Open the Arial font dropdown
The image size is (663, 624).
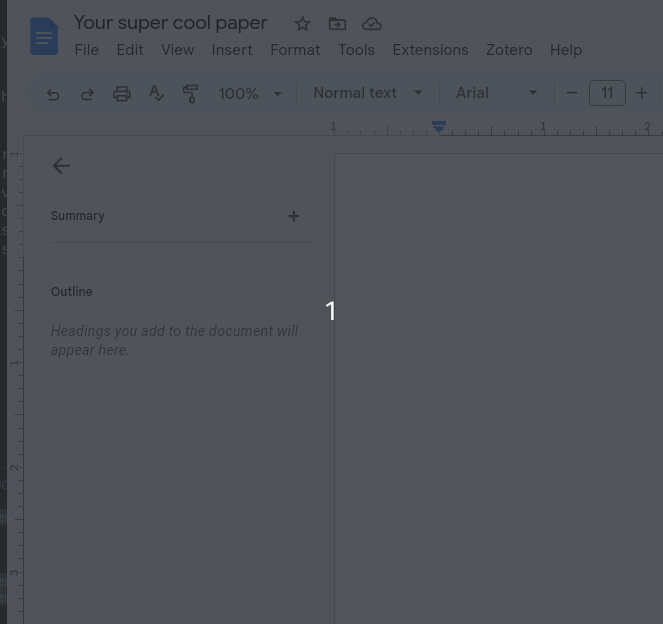point(496,93)
